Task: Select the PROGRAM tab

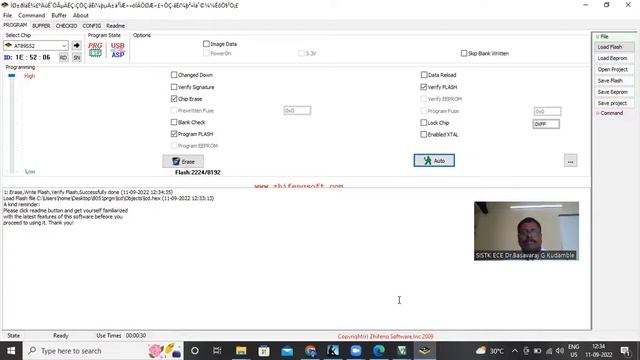Action: [15, 25]
